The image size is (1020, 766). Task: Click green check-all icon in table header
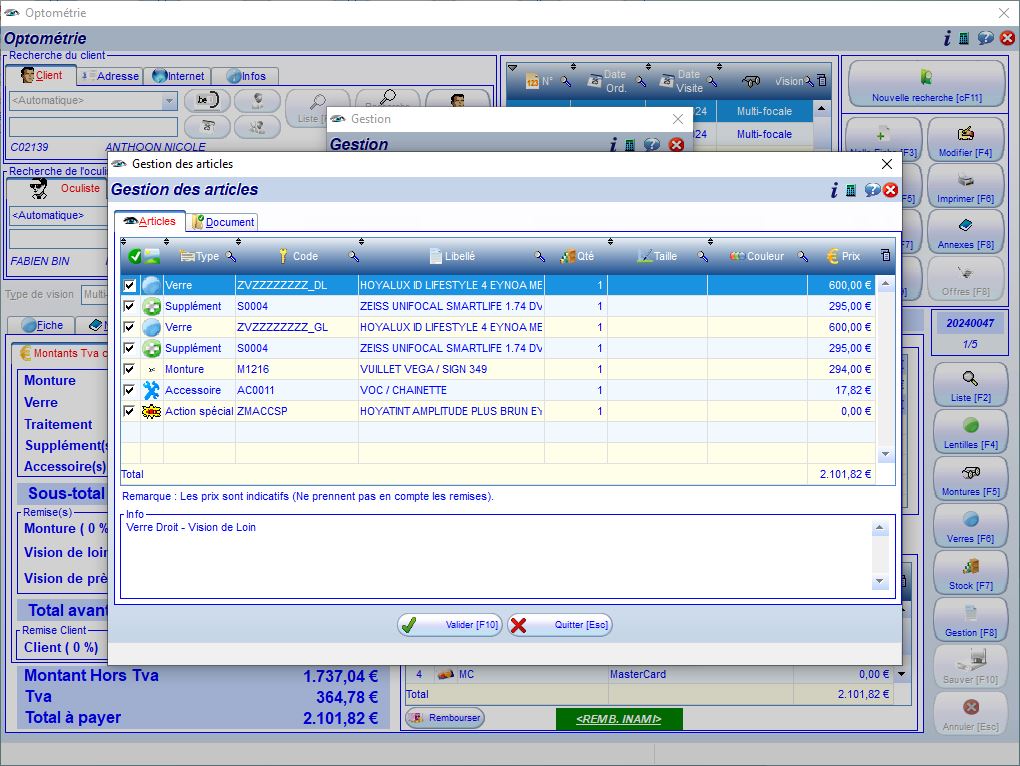tap(135, 256)
